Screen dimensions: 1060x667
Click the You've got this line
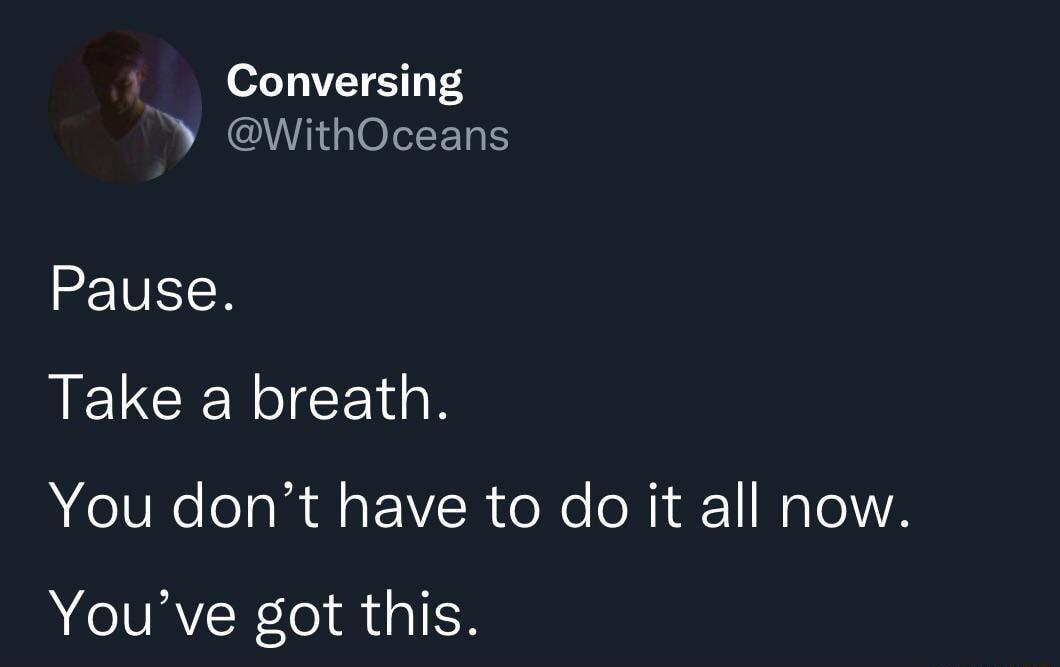[264, 613]
